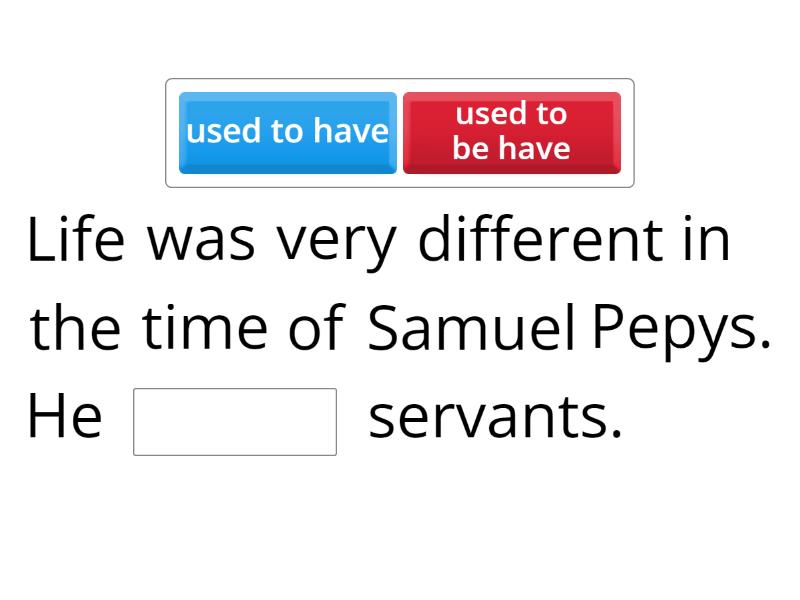Click the word 'Life' in the sentence
This screenshot has height=600, width=800.
[75, 240]
